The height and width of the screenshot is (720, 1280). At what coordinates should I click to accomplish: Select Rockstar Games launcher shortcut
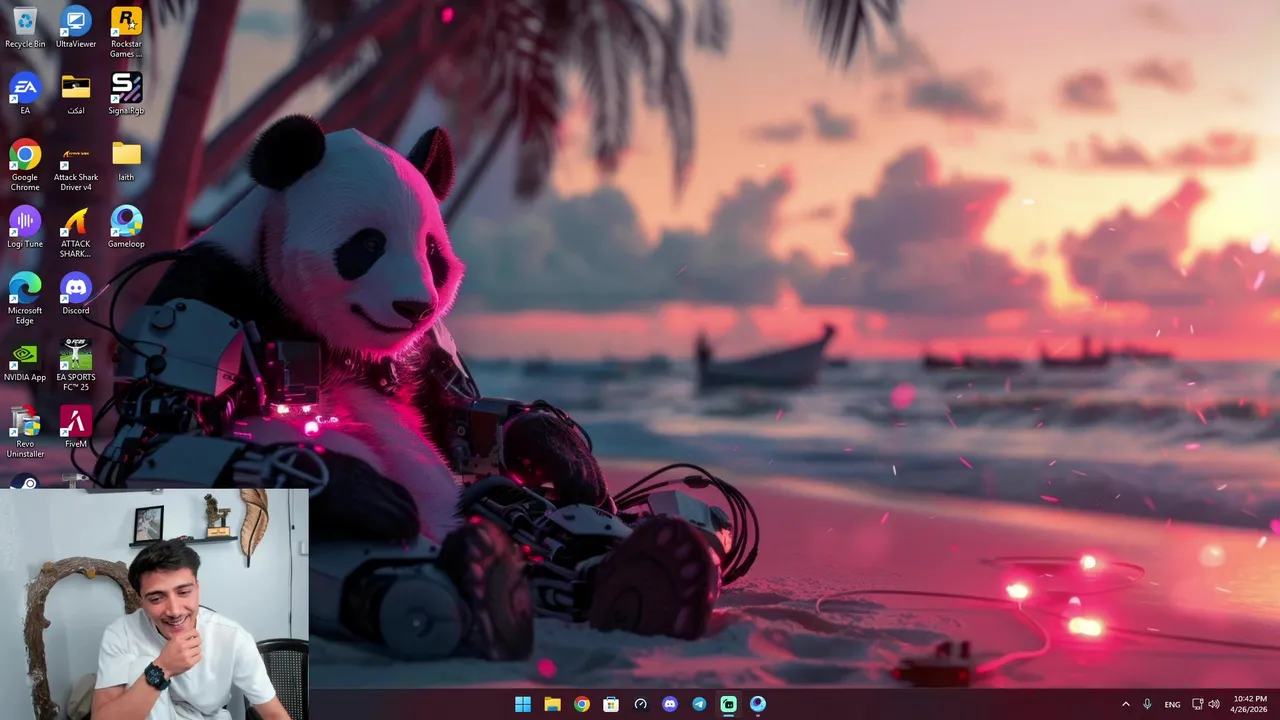click(x=126, y=32)
